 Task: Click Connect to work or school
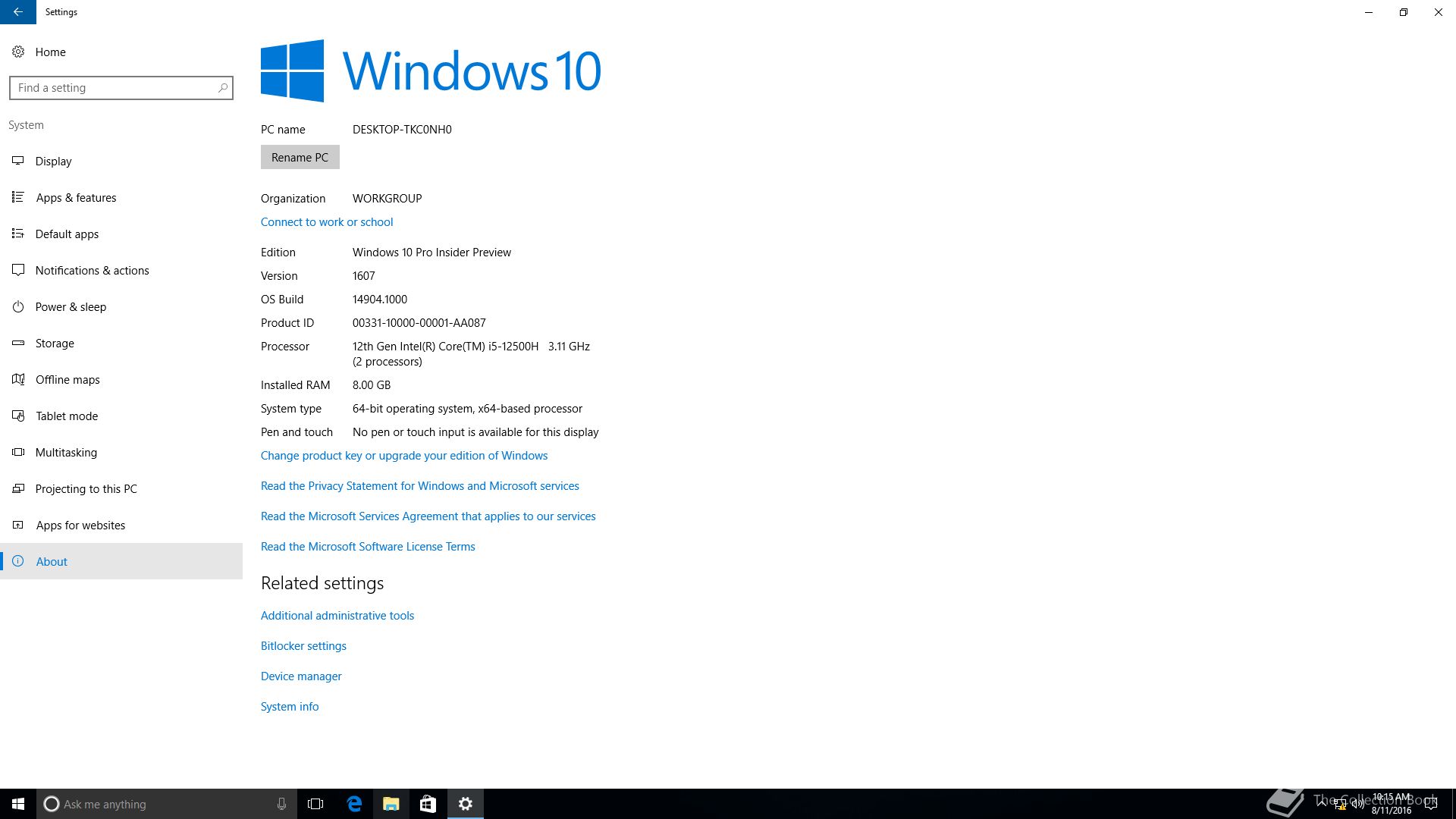point(327,222)
